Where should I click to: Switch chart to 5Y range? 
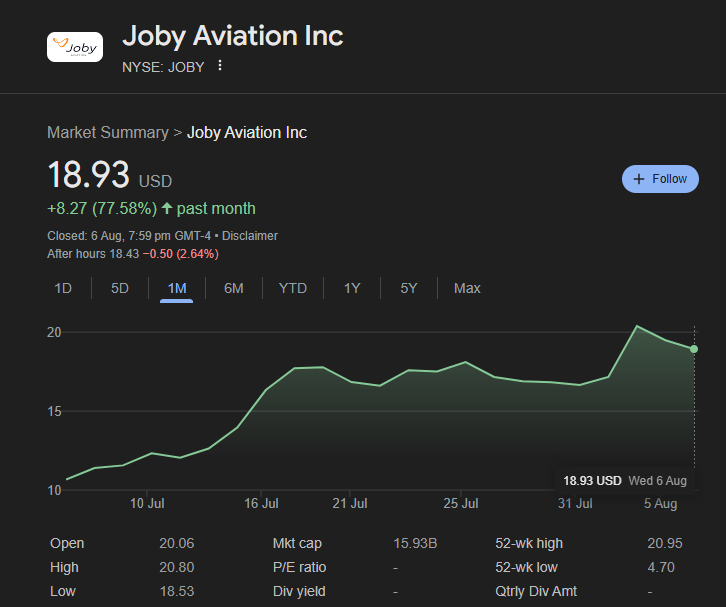point(409,288)
